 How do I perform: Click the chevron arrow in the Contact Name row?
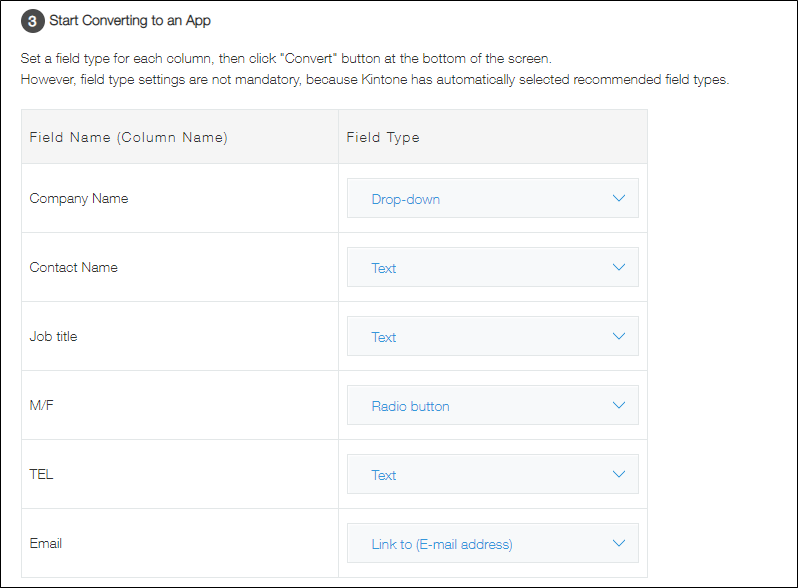pyautogui.click(x=618, y=267)
